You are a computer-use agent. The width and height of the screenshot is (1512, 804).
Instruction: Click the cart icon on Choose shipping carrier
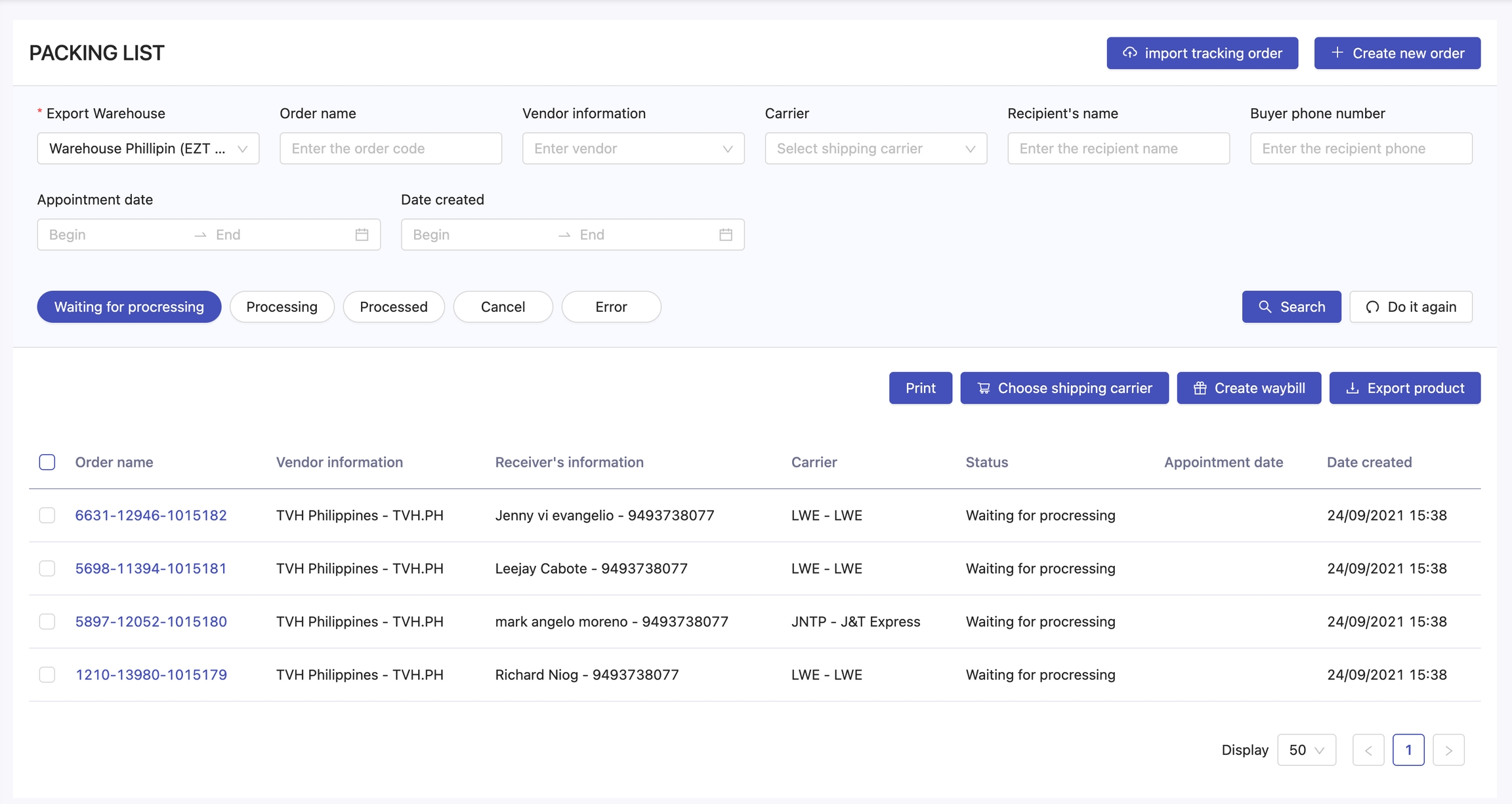[x=983, y=388]
